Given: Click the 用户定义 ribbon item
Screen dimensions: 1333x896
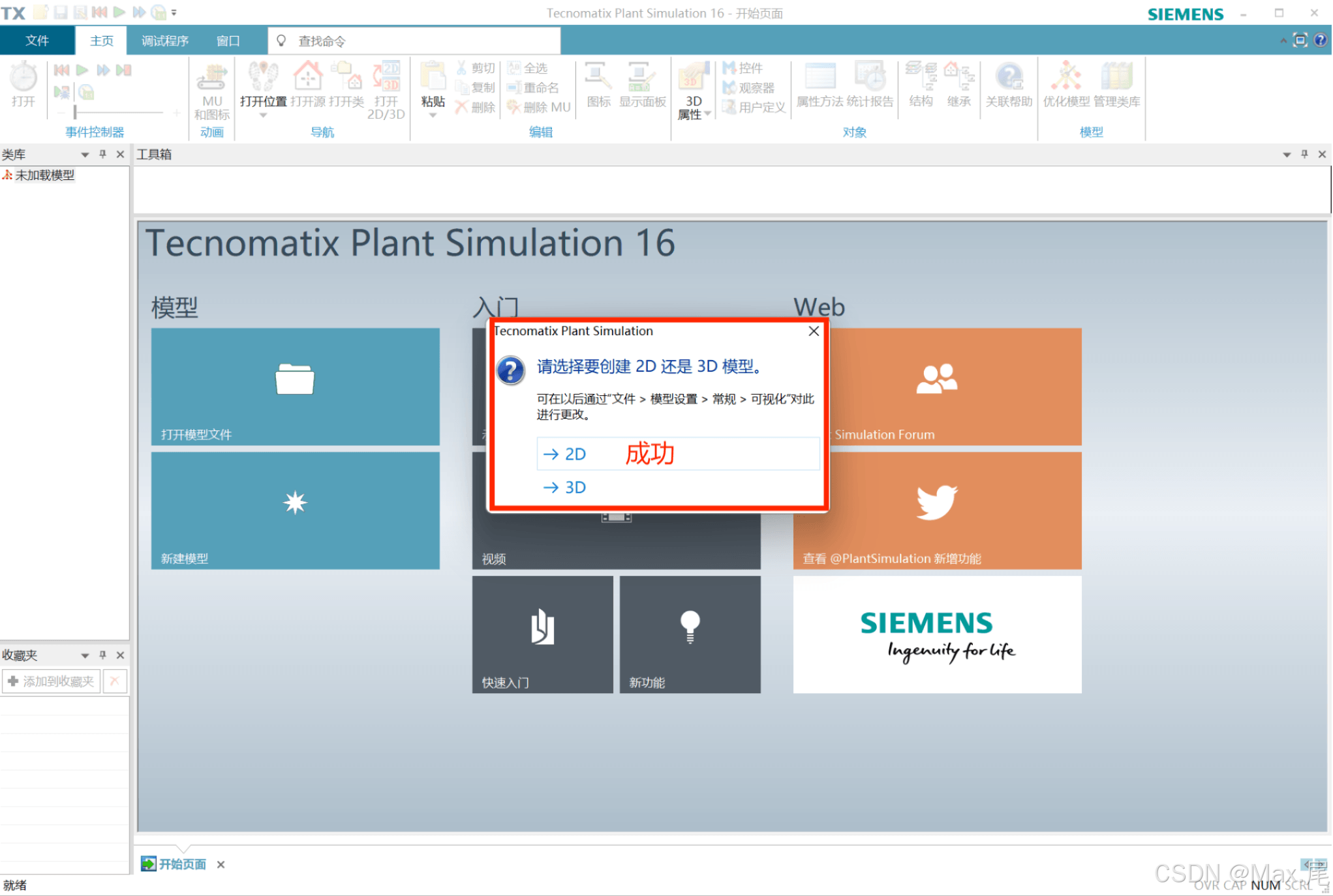Looking at the screenshot, I should 754,107.
